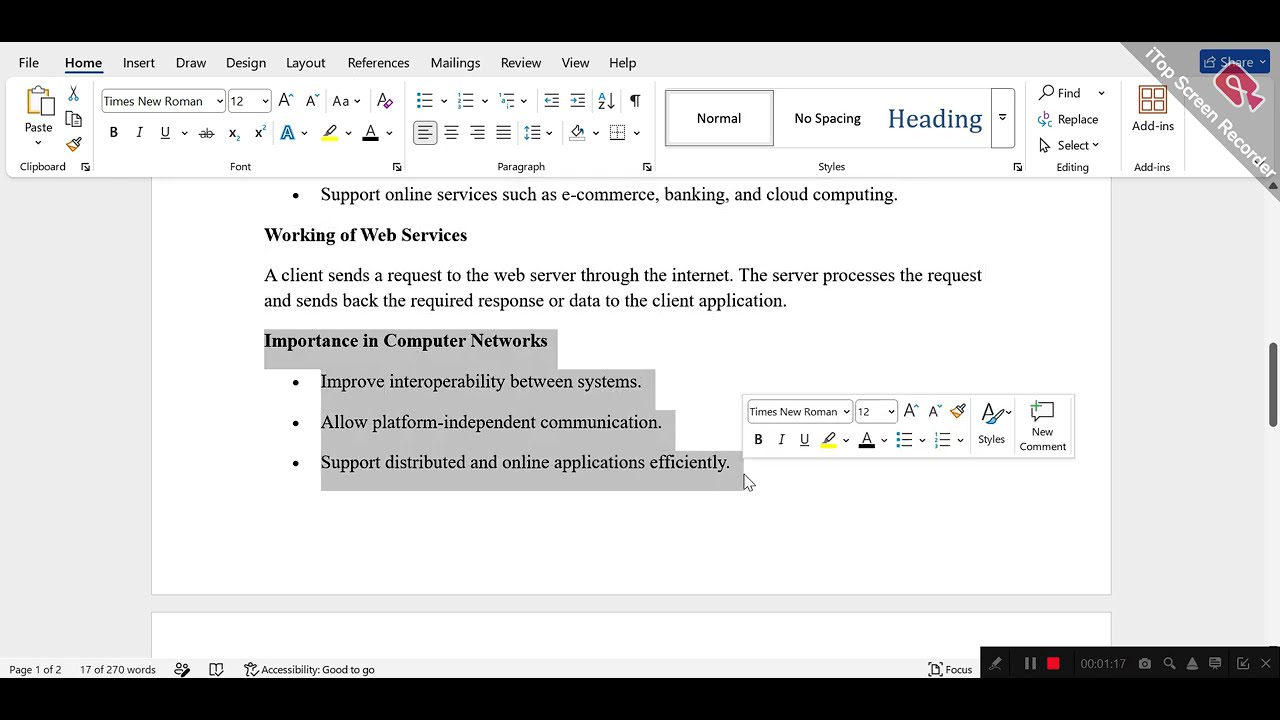Viewport: 1280px width, 720px height.
Task: Open the proofing book icon in status bar
Action: [216, 669]
